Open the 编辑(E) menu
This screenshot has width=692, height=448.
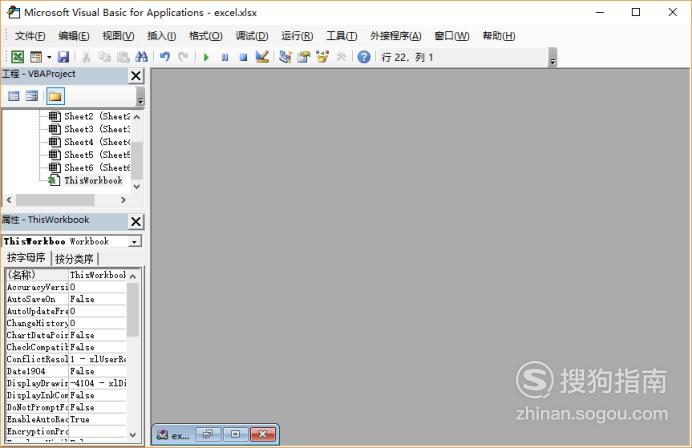74,36
